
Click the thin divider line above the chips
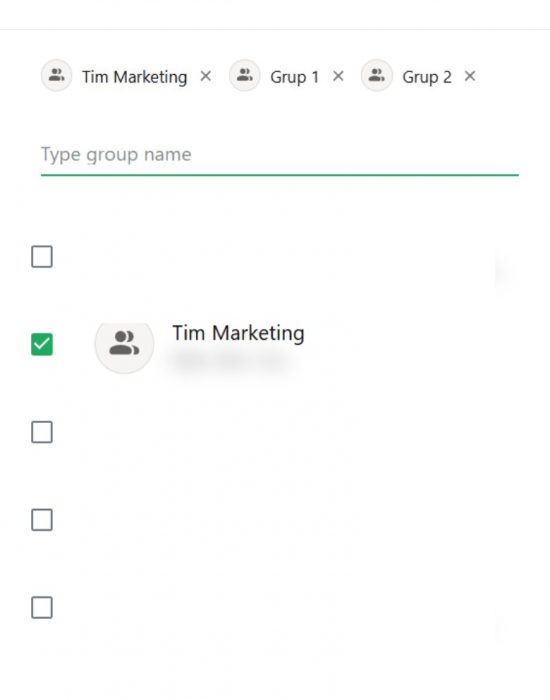tap(275, 30)
